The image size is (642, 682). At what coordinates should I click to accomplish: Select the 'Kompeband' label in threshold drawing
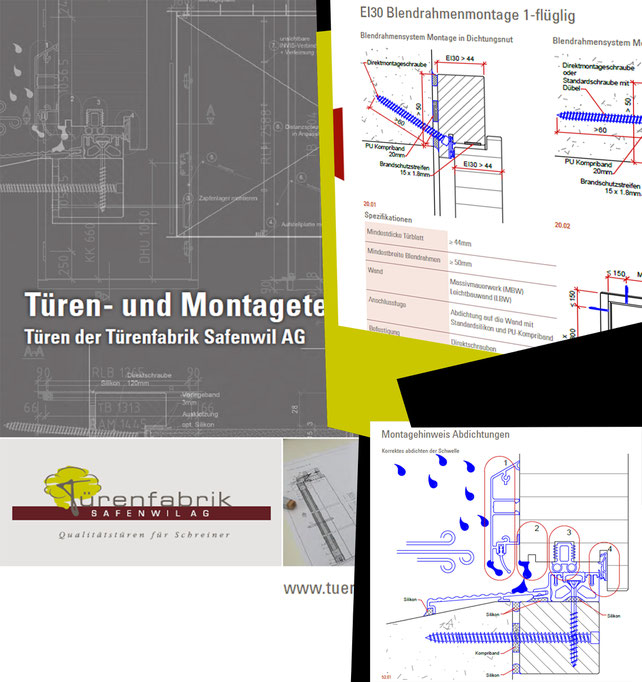tap(487, 653)
